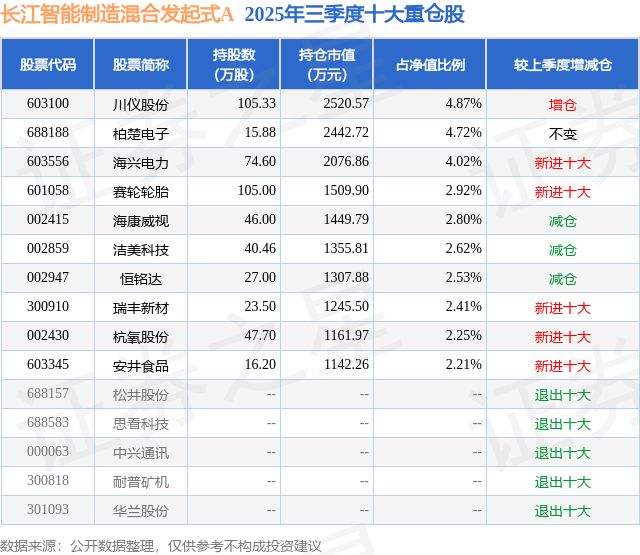Screen dimensions: 640x555
Task: Click holding value 1449.79
Action: (346, 219)
